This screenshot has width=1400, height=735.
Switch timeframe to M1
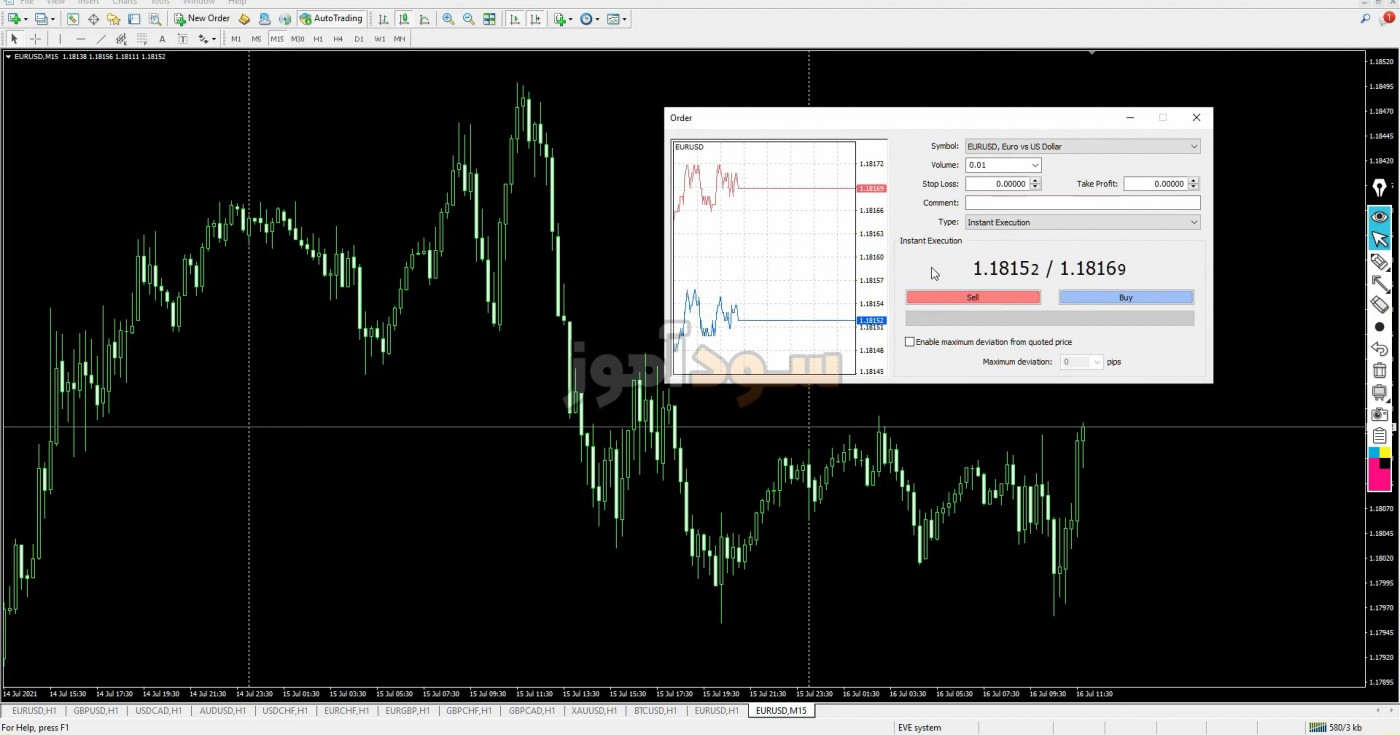pyautogui.click(x=236, y=39)
